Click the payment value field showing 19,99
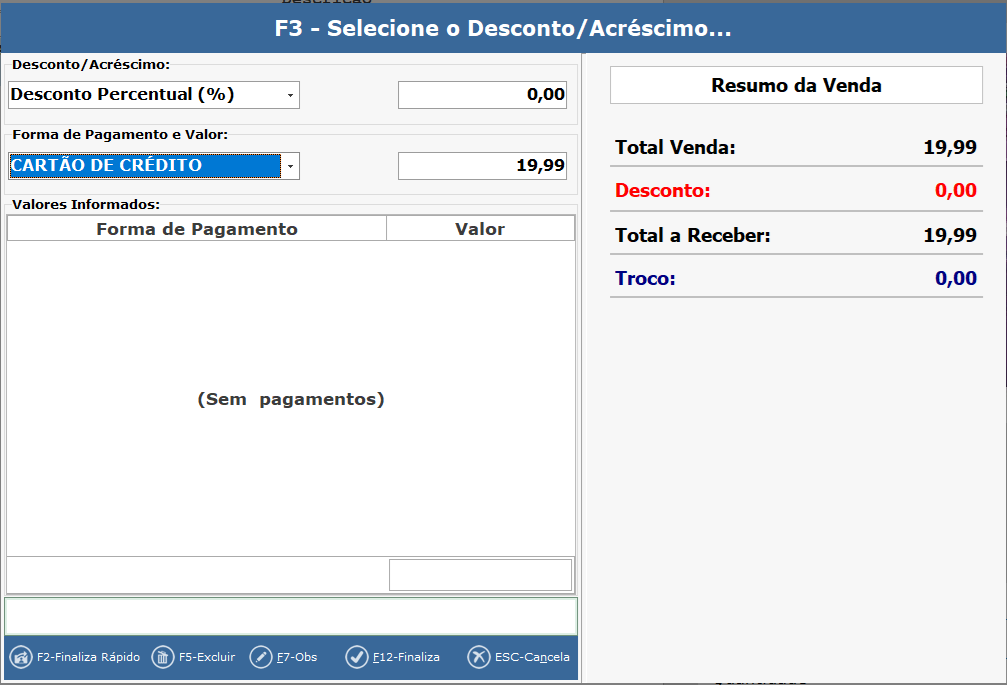The height and width of the screenshot is (685, 1007). [x=482, y=166]
